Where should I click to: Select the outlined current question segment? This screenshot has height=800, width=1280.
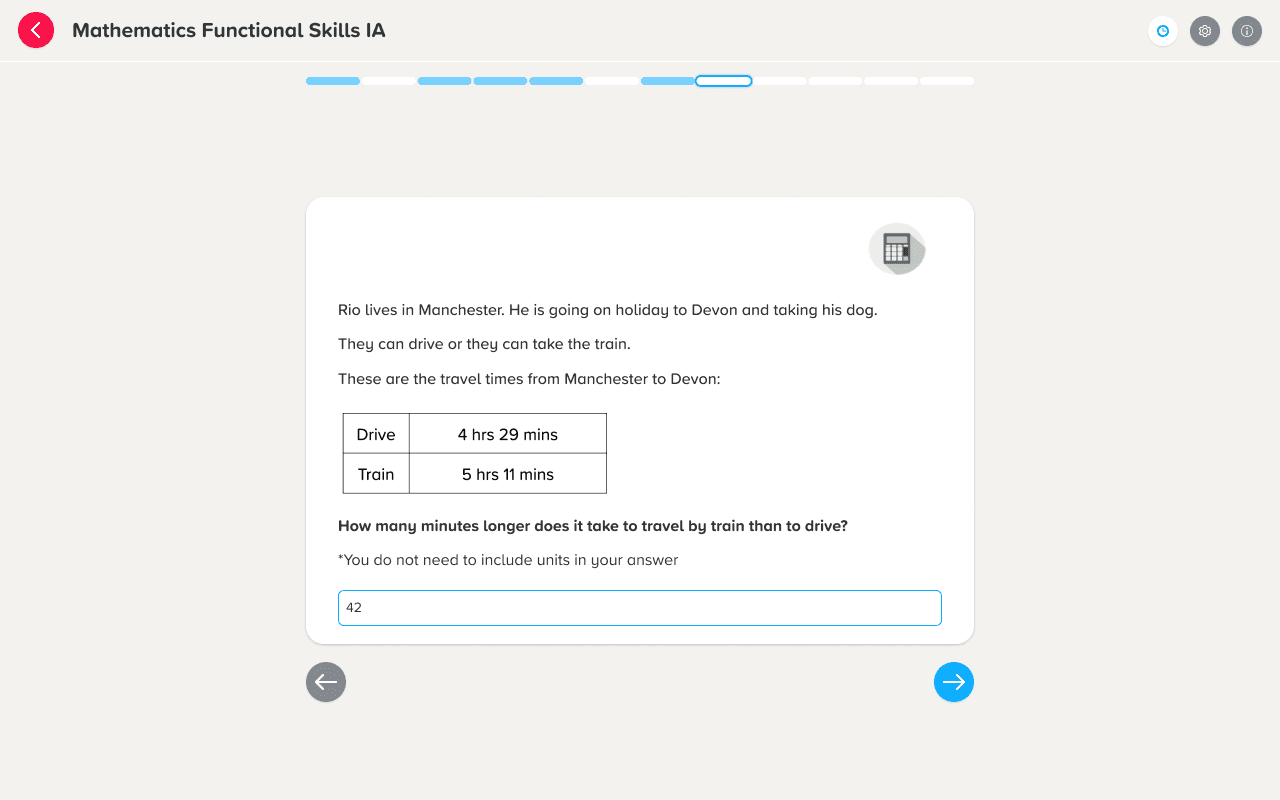click(x=724, y=81)
